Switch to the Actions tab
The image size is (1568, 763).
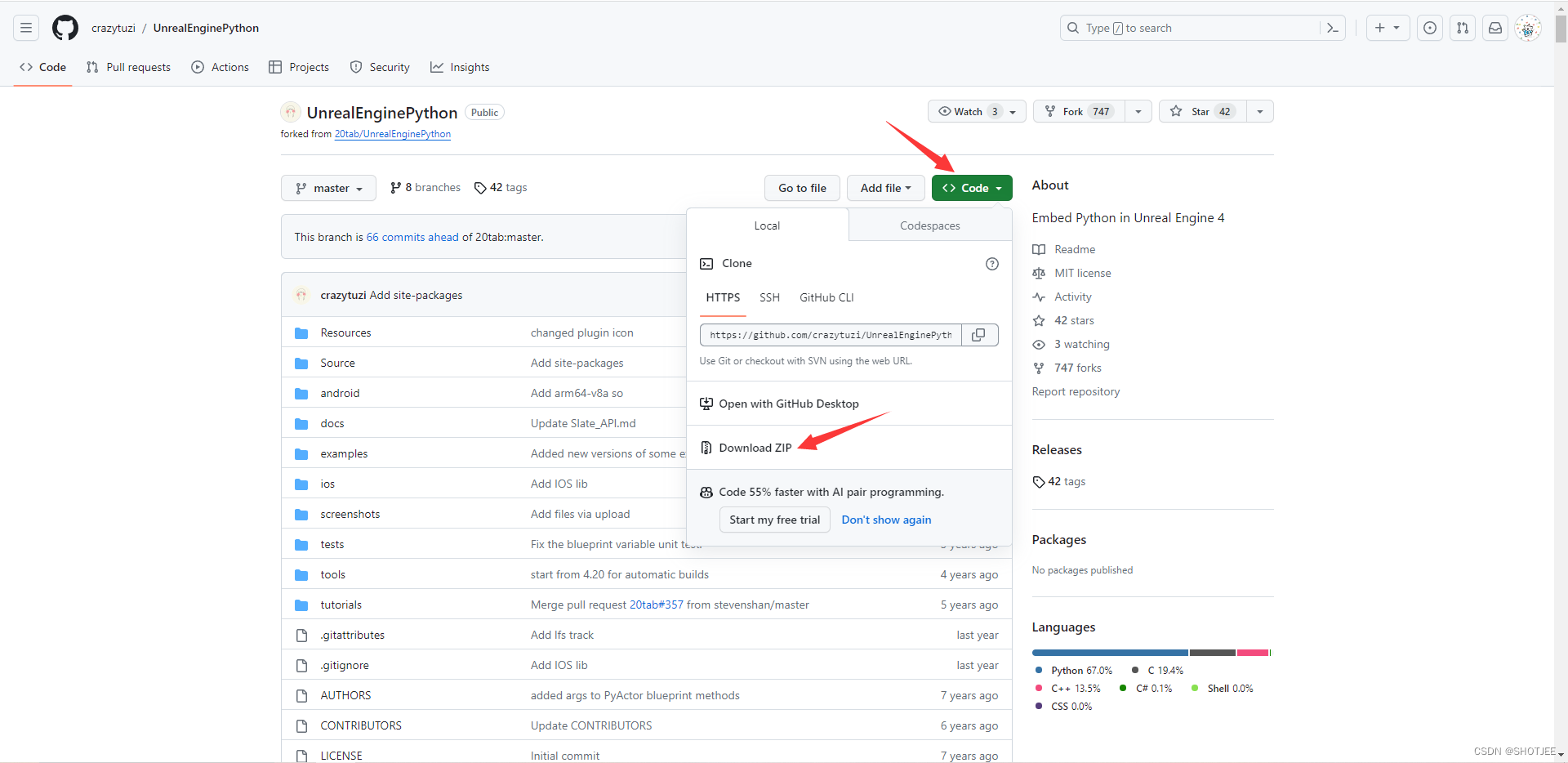(220, 67)
